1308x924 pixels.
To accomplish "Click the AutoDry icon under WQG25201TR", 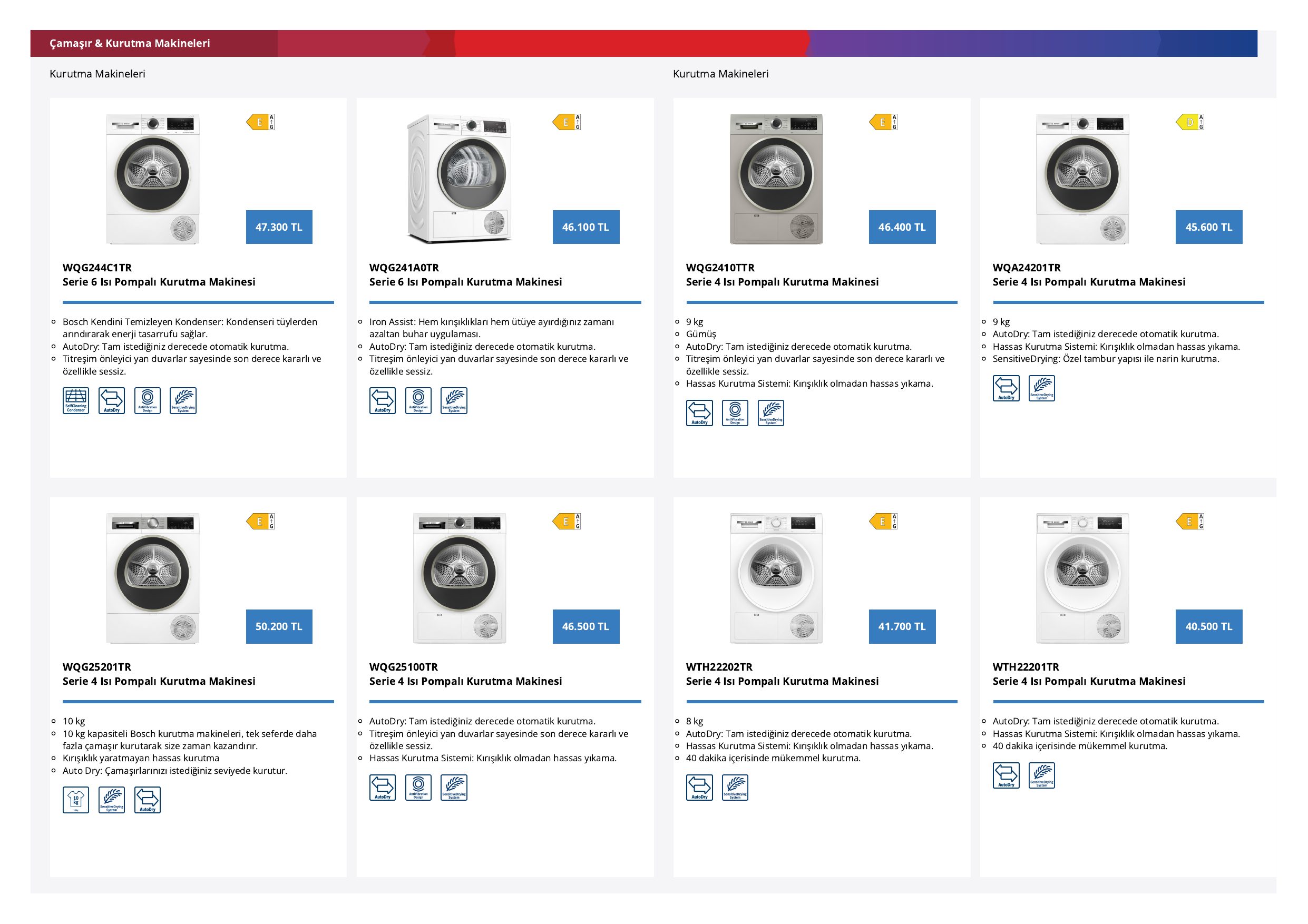I will click(148, 800).
